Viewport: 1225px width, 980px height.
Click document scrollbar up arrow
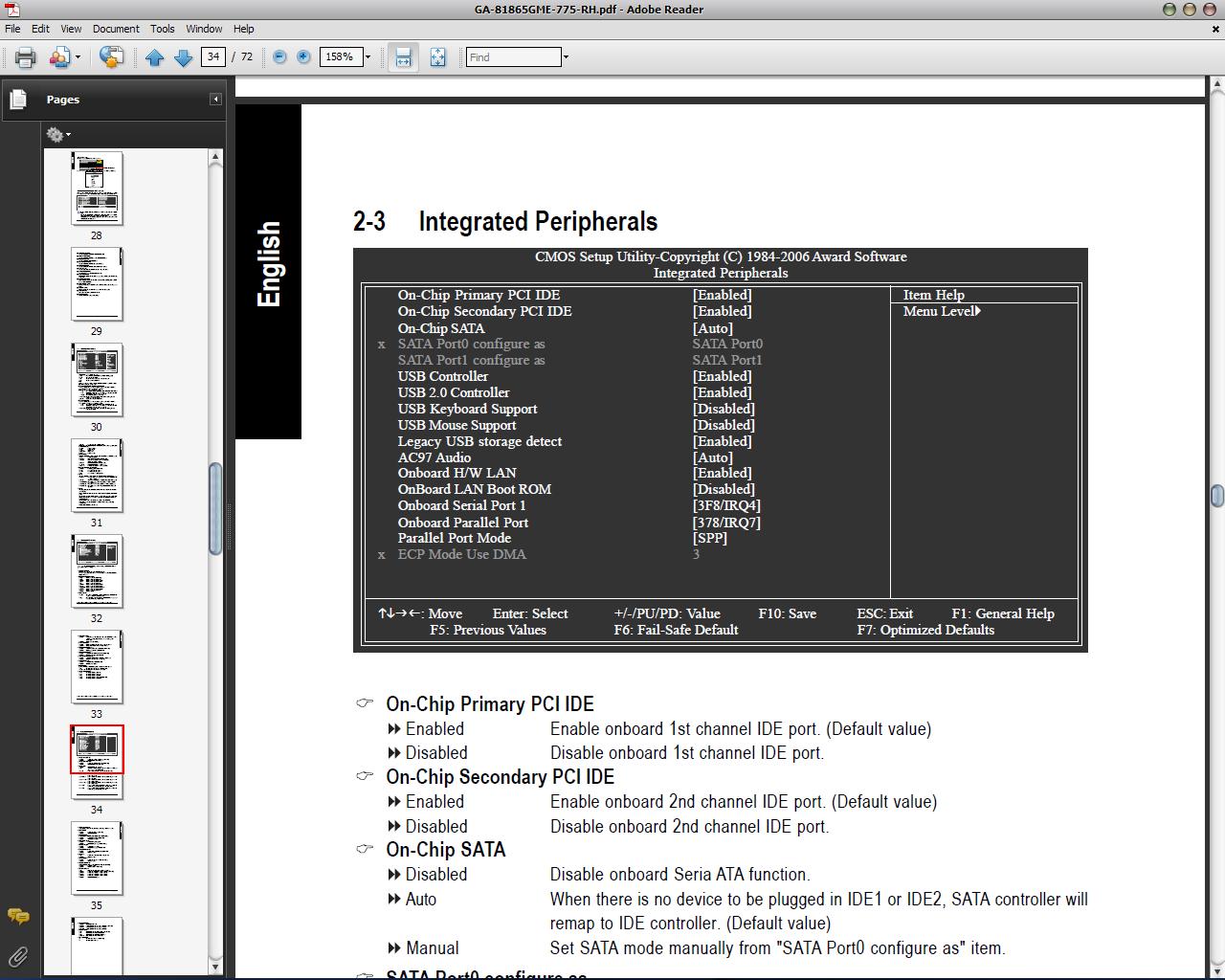1216,85
